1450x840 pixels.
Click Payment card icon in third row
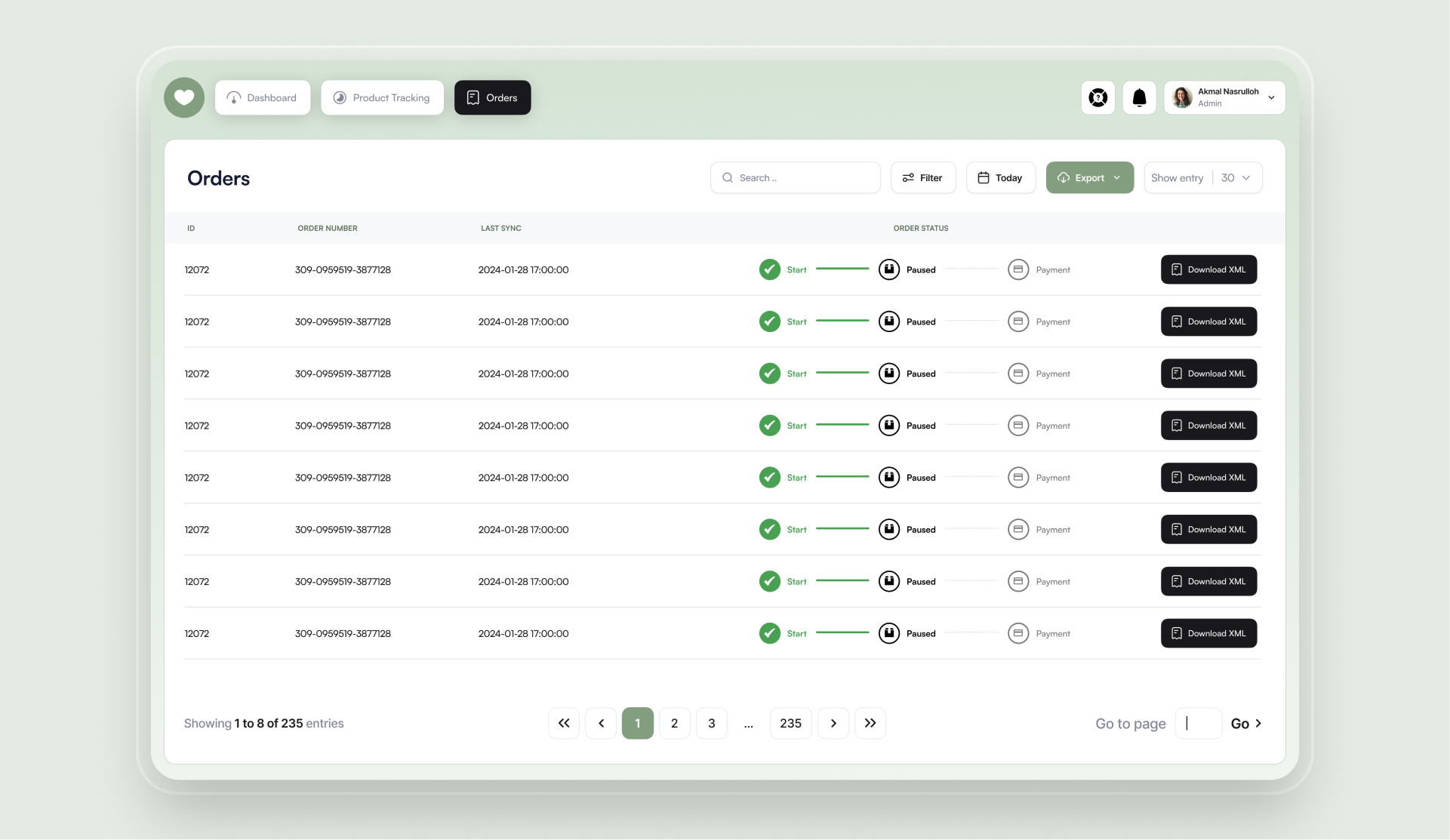tap(1017, 374)
